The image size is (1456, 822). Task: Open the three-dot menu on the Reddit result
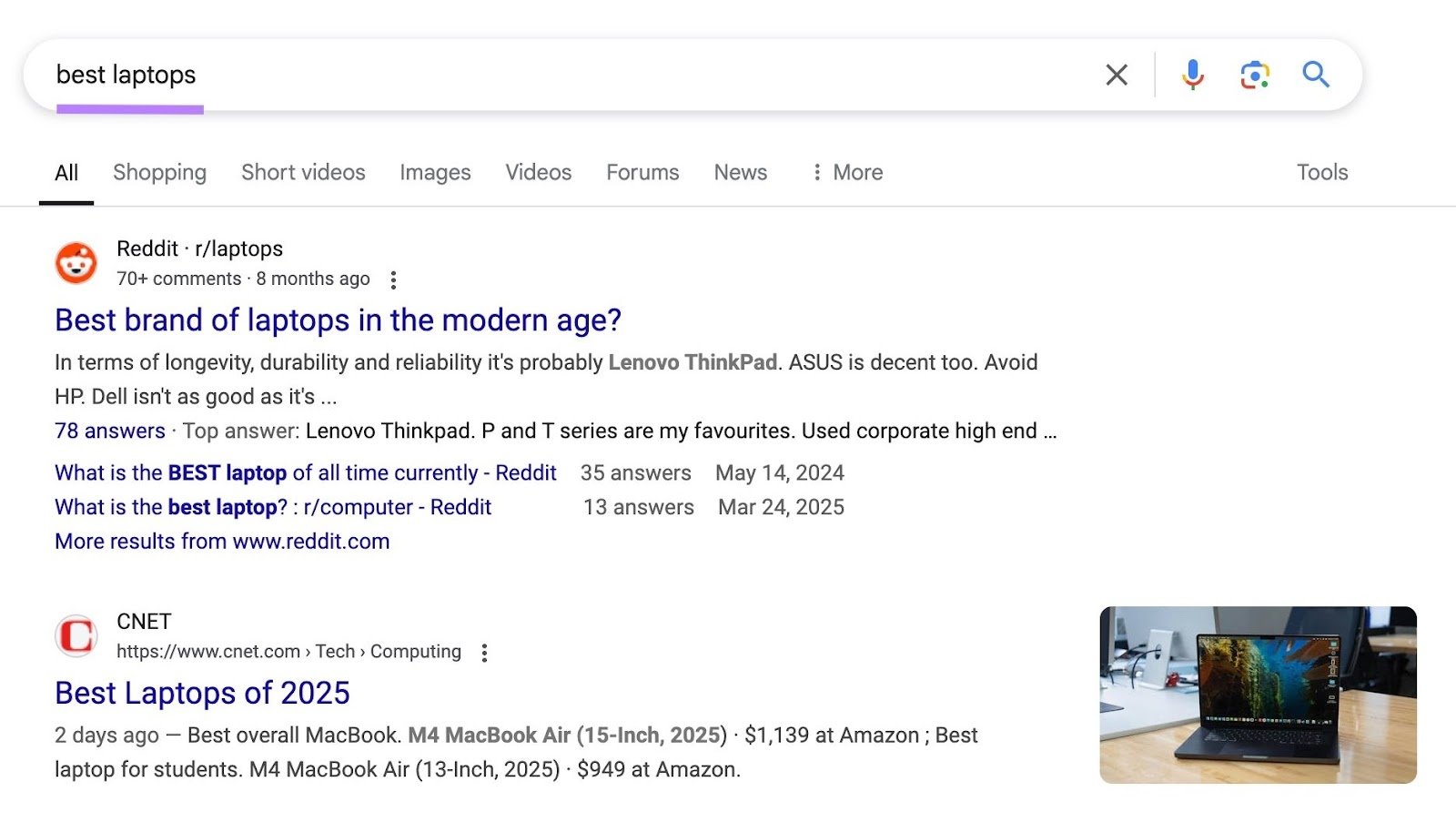click(393, 279)
